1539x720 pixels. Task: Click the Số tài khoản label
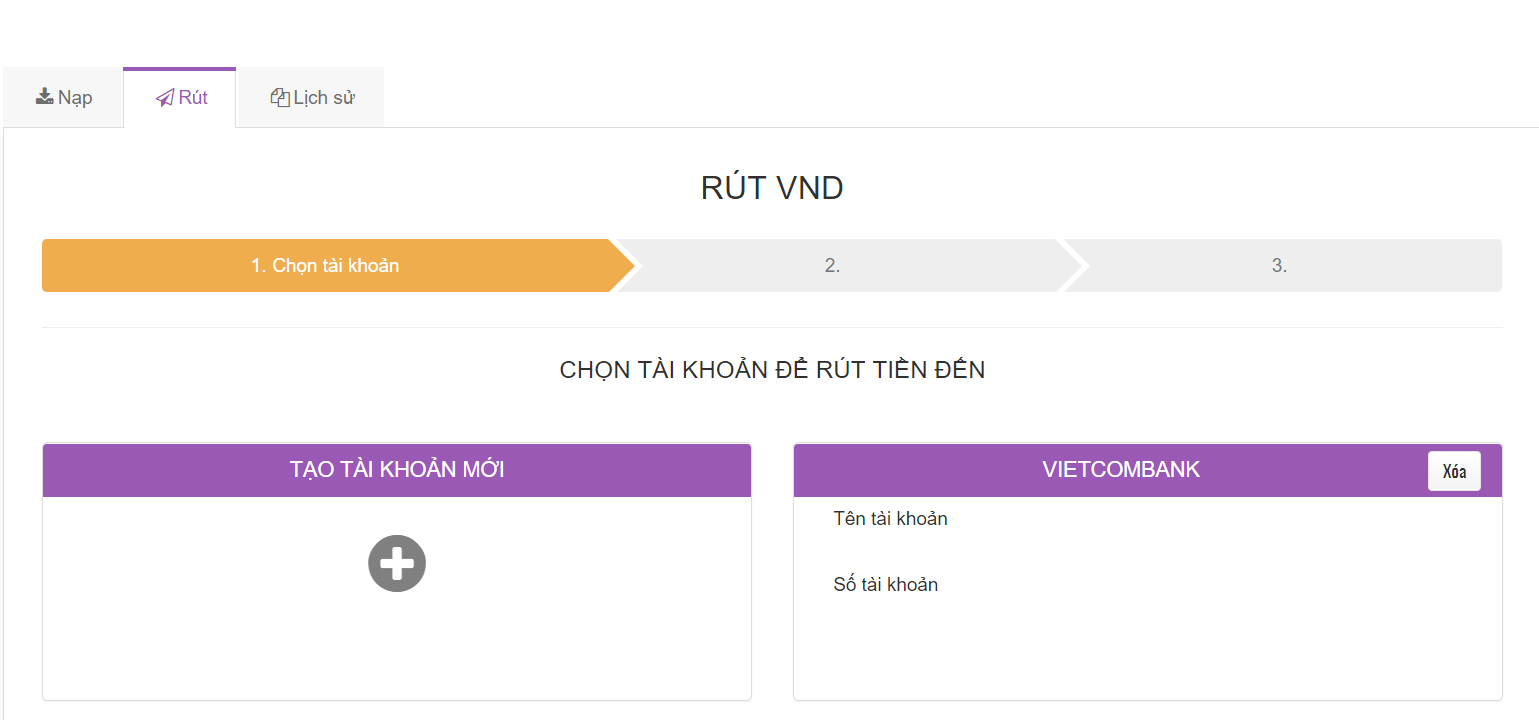(x=886, y=585)
